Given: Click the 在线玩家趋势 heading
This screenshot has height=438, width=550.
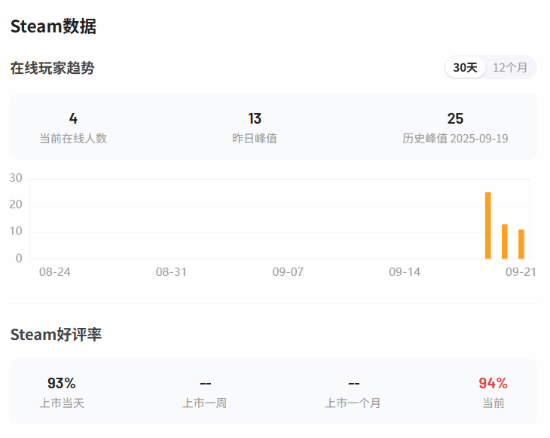Looking at the screenshot, I should click(52, 68).
